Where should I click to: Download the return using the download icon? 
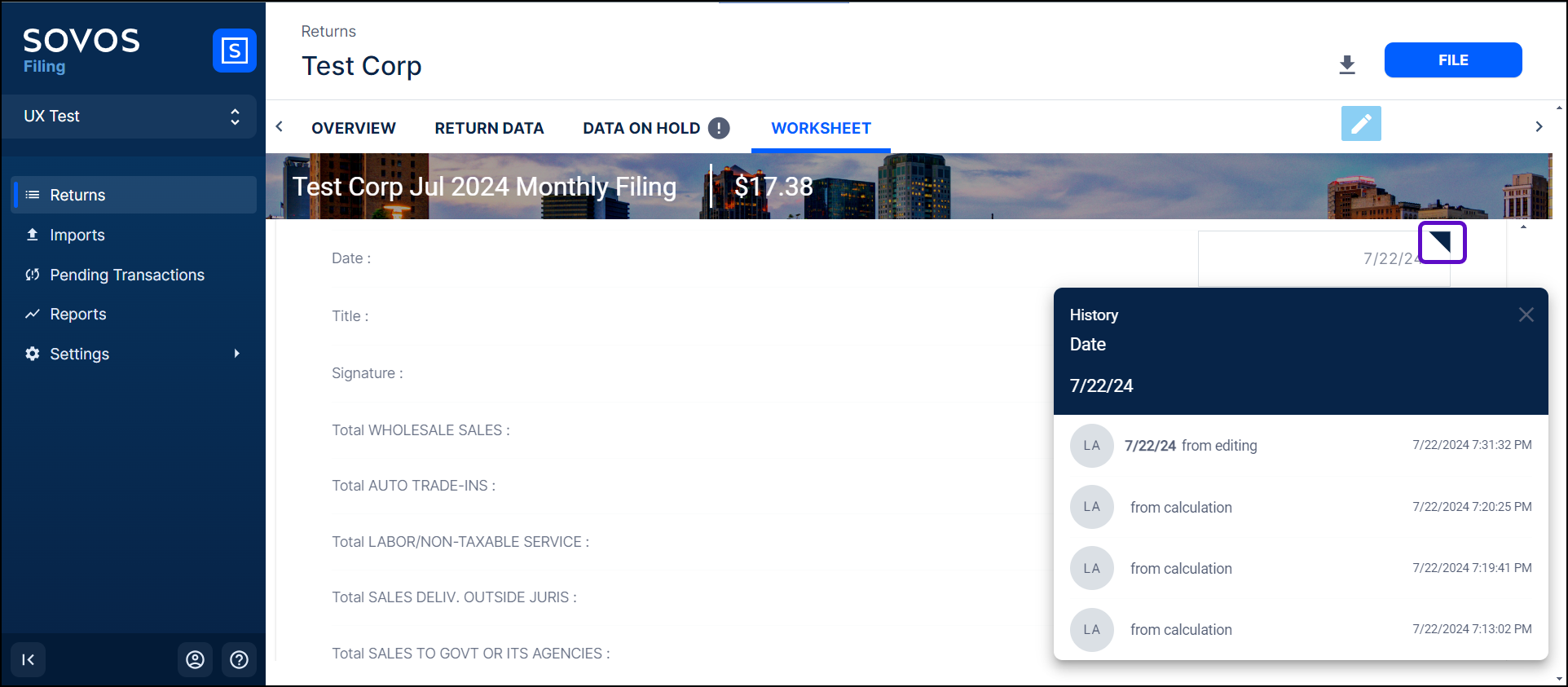(x=1347, y=64)
